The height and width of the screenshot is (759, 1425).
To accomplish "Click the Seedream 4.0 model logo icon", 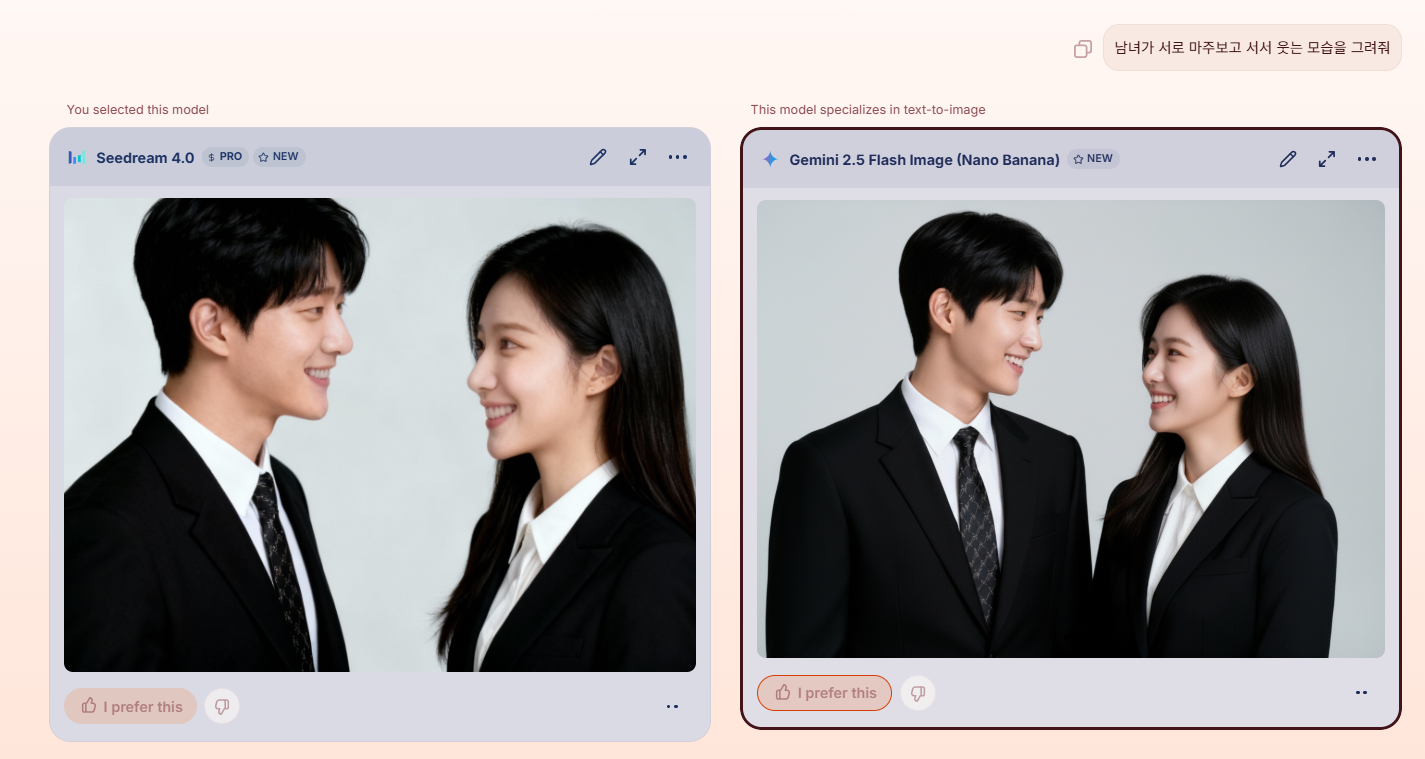I will click(x=77, y=157).
